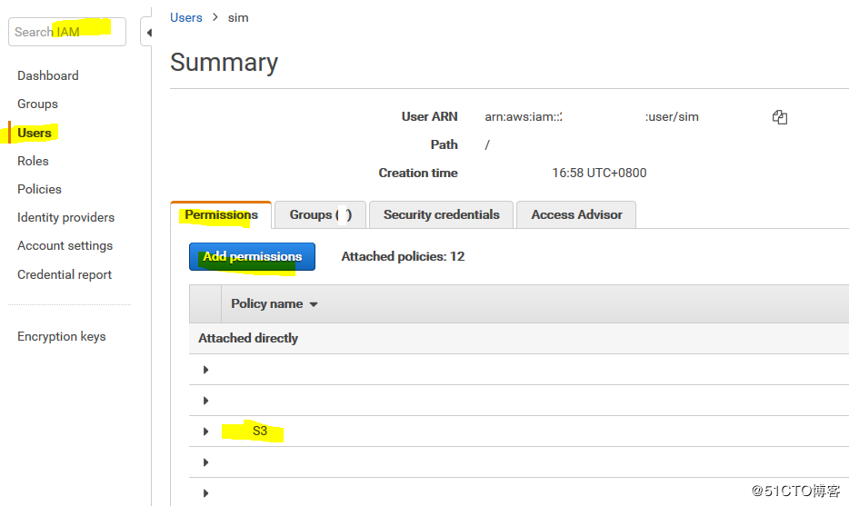Expand the fifth attached policy row
Viewport: 849px width, 506px height.
coord(206,493)
